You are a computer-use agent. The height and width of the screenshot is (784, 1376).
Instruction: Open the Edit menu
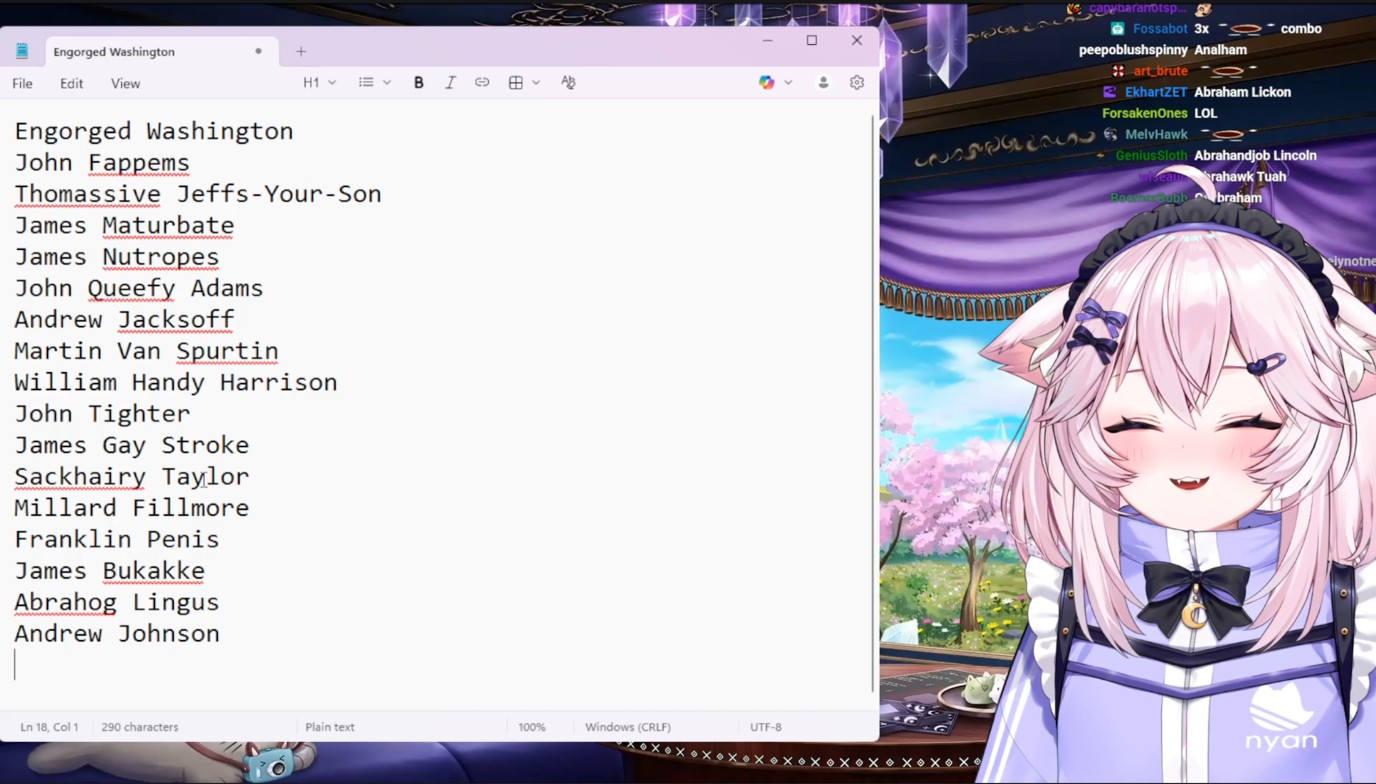click(71, 83)
